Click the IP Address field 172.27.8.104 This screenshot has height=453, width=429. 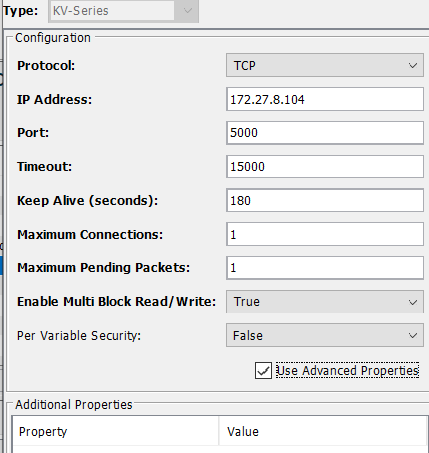[325, 99]
